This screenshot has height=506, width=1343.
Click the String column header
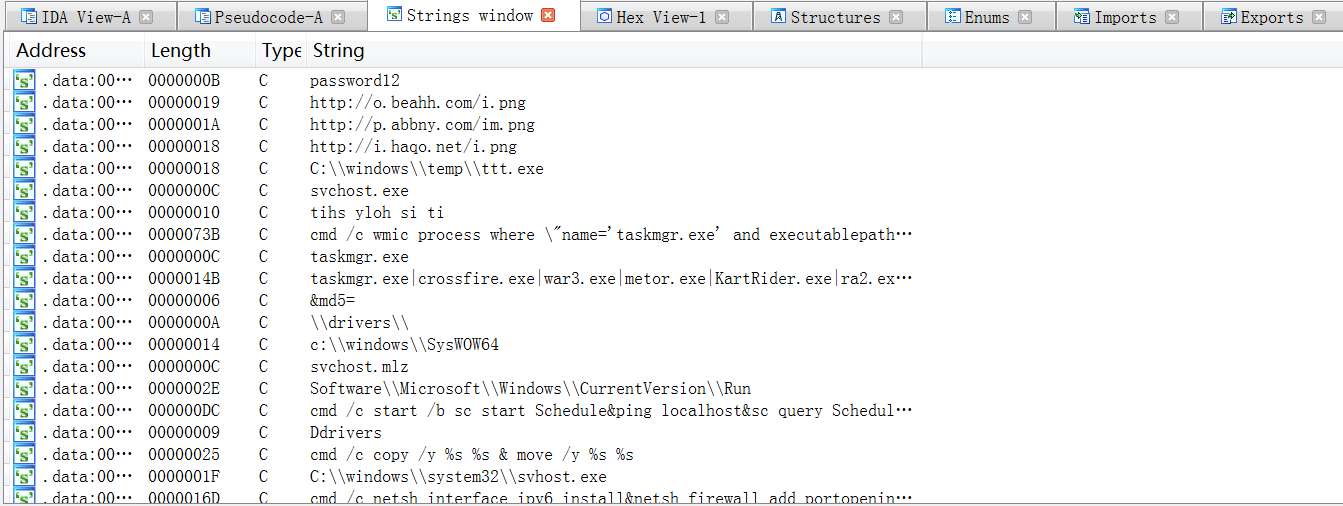tap(338, 50)
